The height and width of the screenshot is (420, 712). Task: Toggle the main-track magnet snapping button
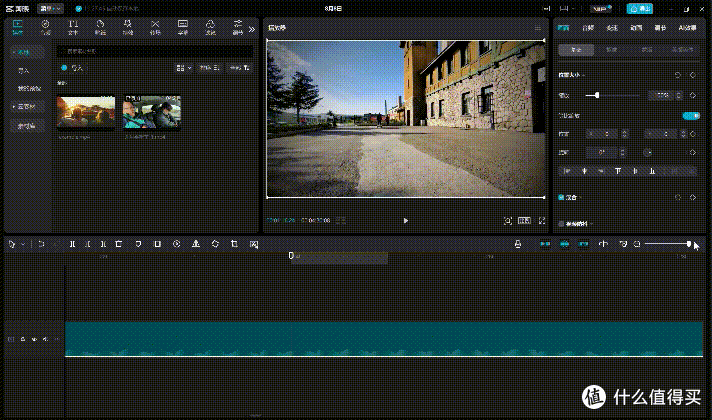(545, 244)
